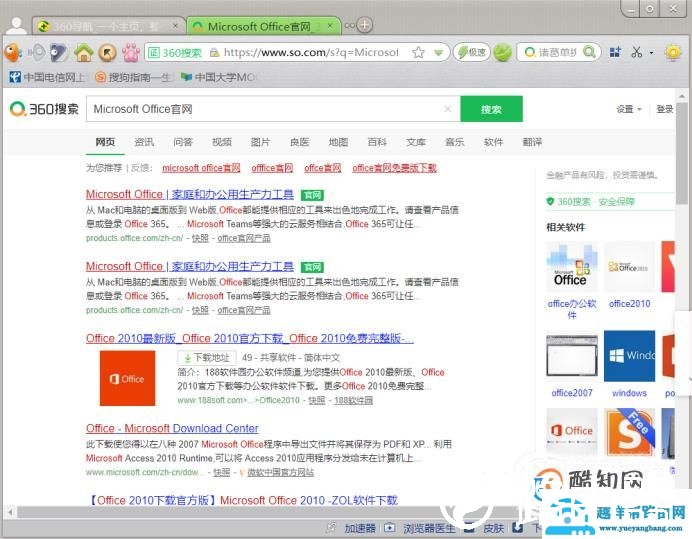Select the 翻译 tab
The height and width of the screenshot is (539, 692).
532,142
